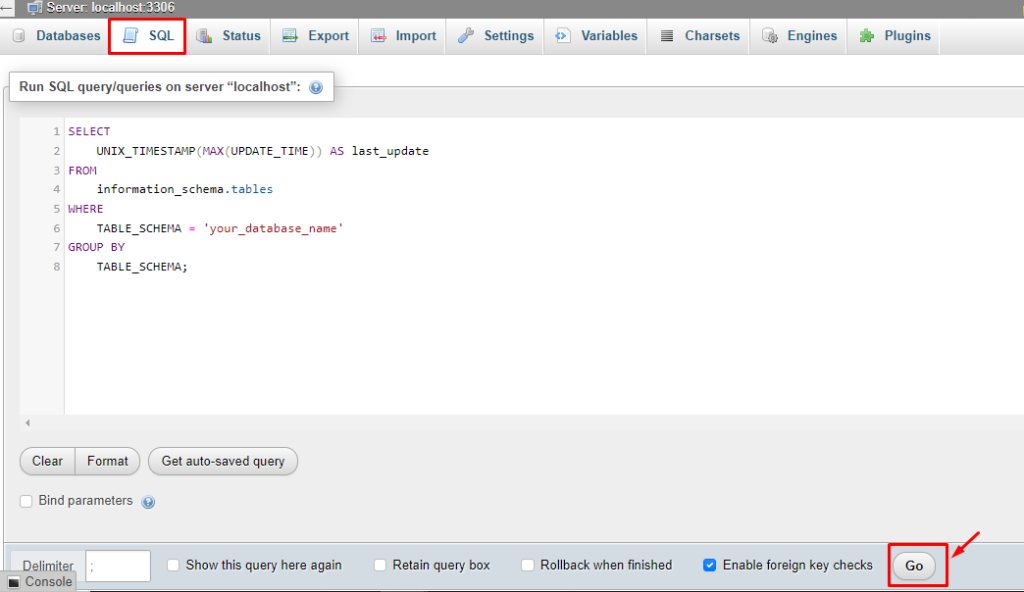Click inside the Delimiter input field
The height and width of the screenshot is (592, 1024).
click(117, 565)
